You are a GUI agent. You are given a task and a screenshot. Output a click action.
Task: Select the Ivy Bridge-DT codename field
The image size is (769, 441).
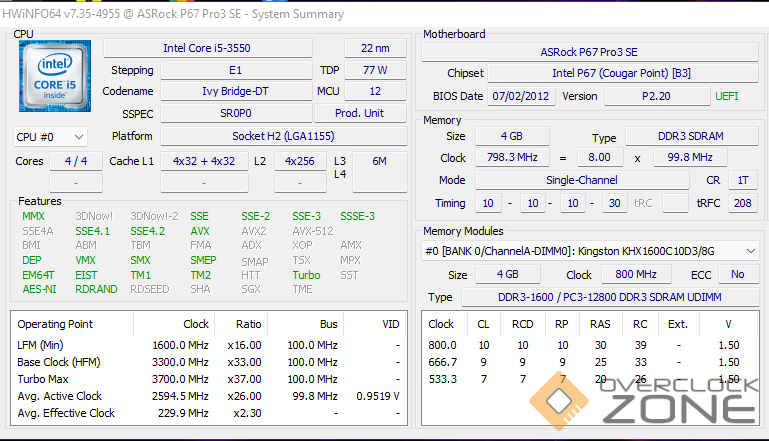point(233,92)
